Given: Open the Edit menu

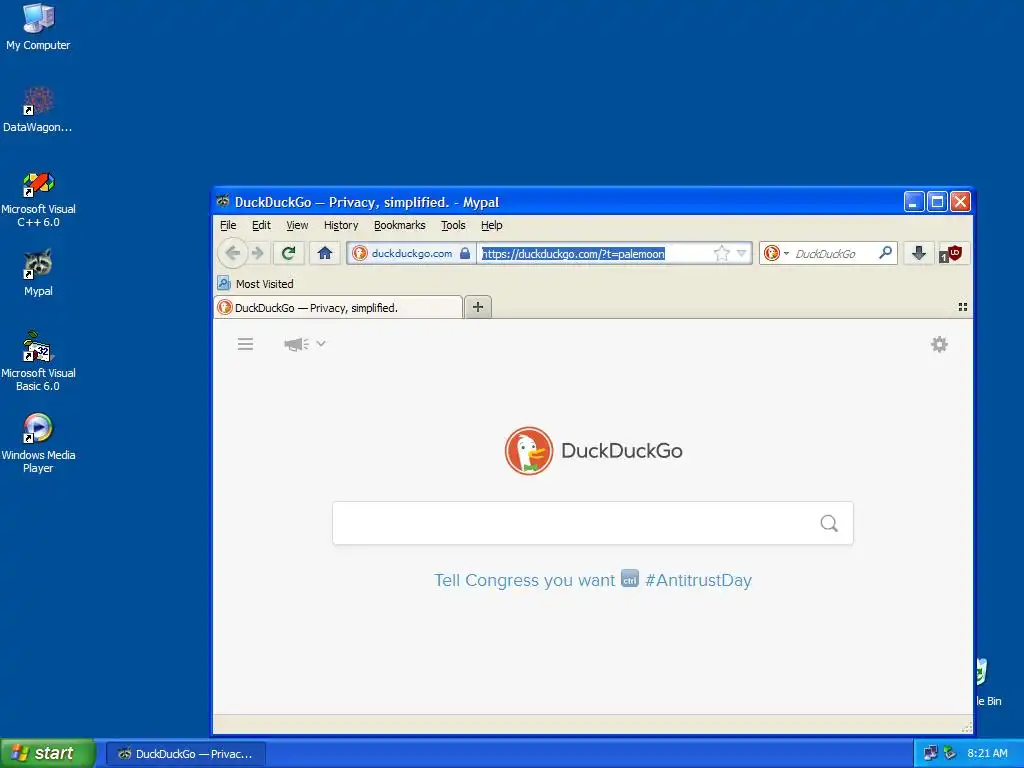Looking at the screenshot, I should (x=261, y=225).
